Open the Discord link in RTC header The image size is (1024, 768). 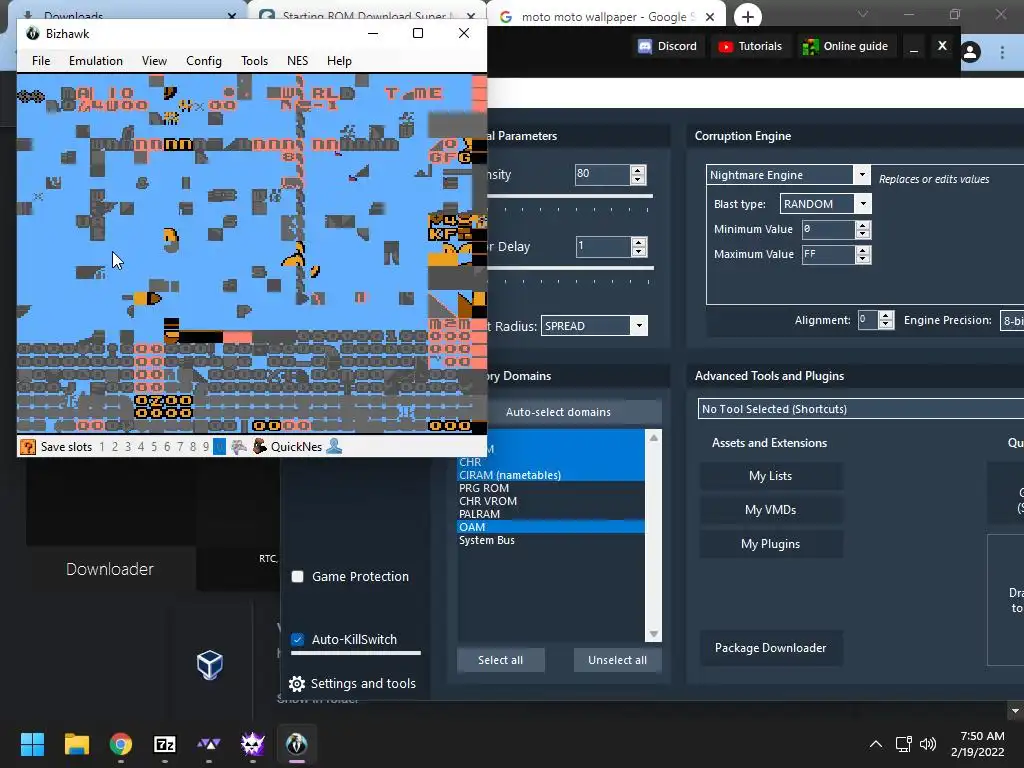[668, 46]
